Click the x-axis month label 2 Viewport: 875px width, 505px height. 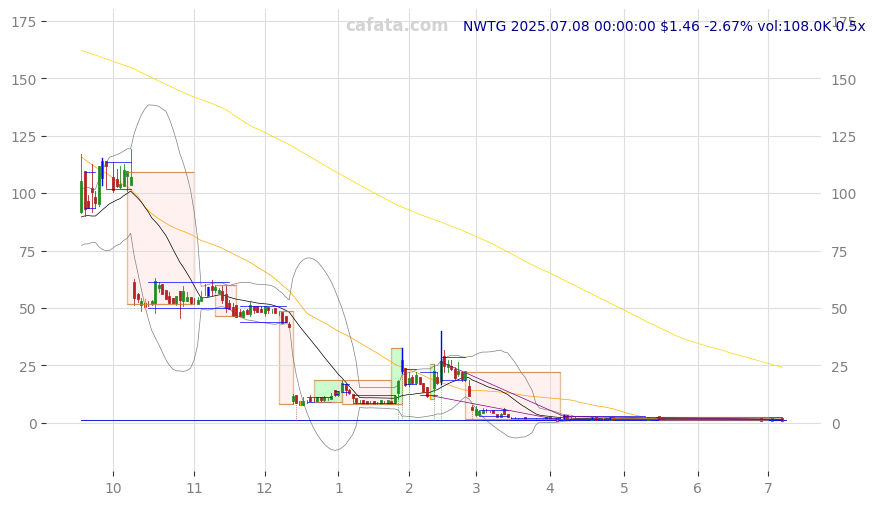click(409, 488)
